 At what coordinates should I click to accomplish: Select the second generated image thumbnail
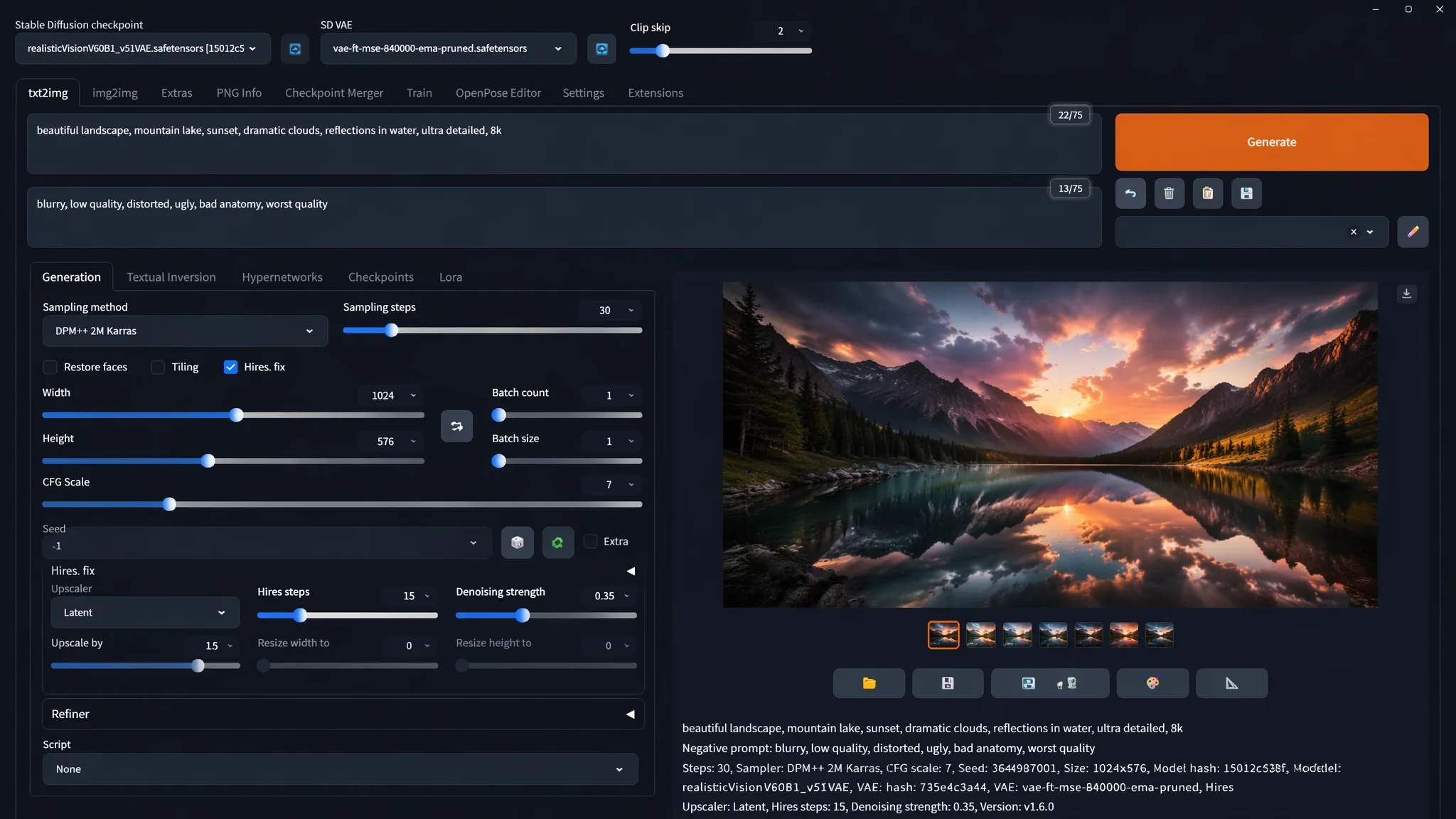tap(980, 635)
